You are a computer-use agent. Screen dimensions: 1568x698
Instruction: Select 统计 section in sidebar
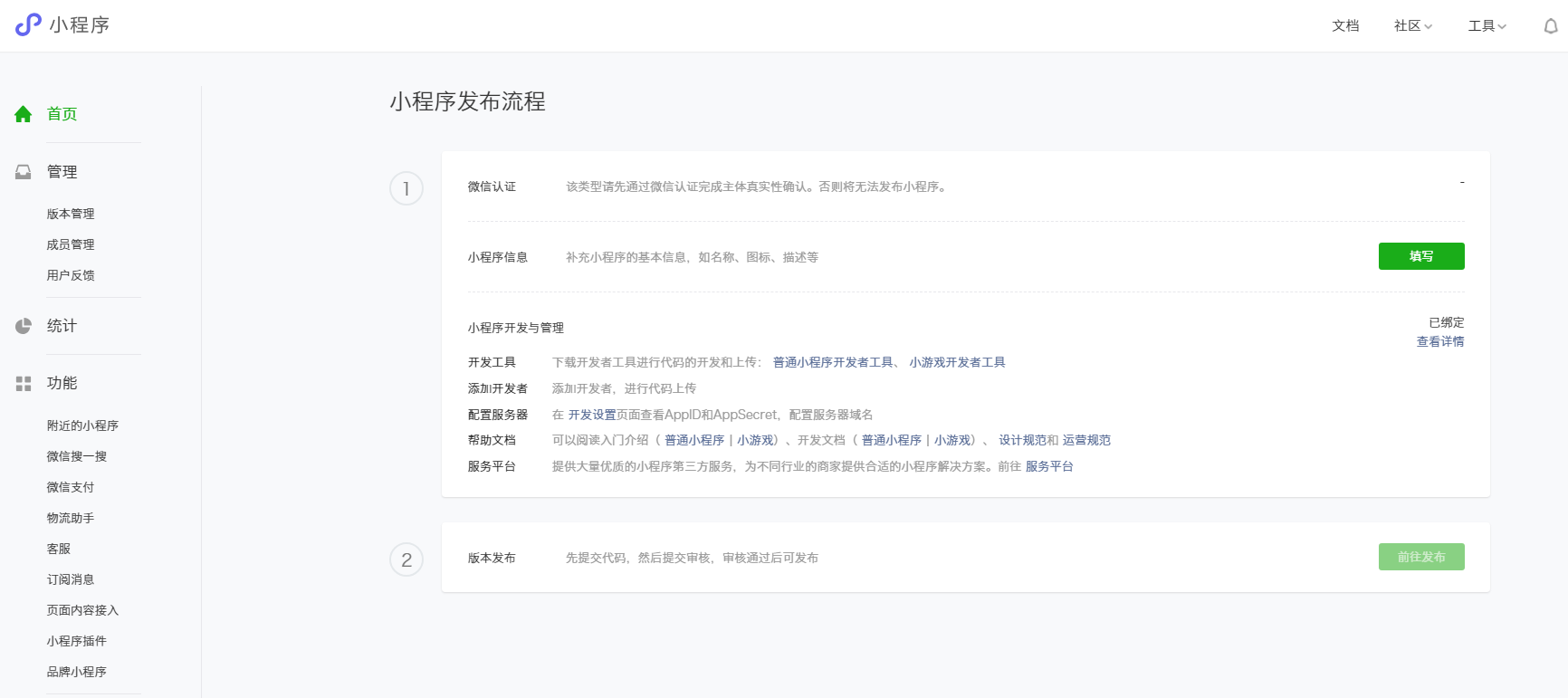62,326
